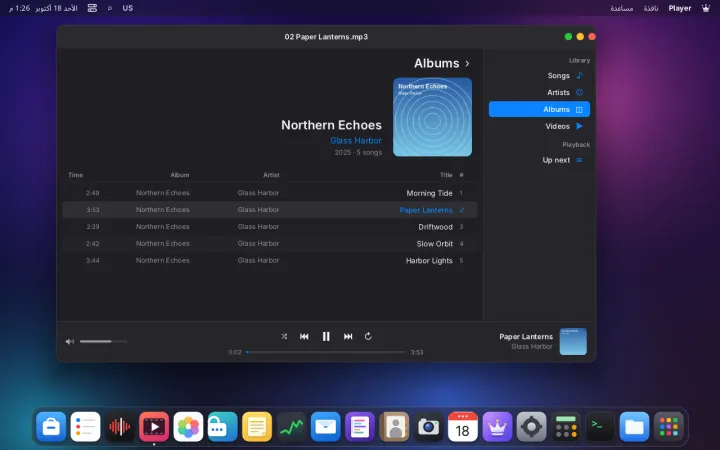Click the menu bar clock and date
This screenshot has height=450, width=720.
coord(43,8)
